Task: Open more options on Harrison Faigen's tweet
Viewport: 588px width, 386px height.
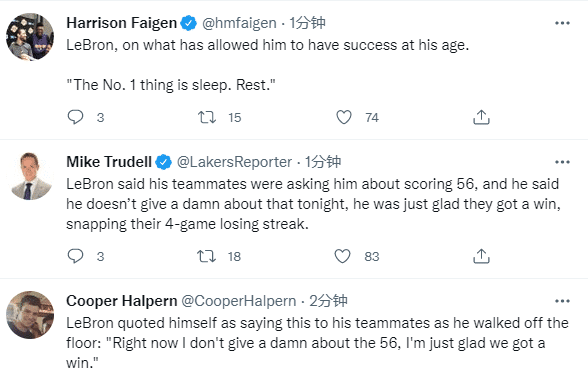Action: coord(562,23)
